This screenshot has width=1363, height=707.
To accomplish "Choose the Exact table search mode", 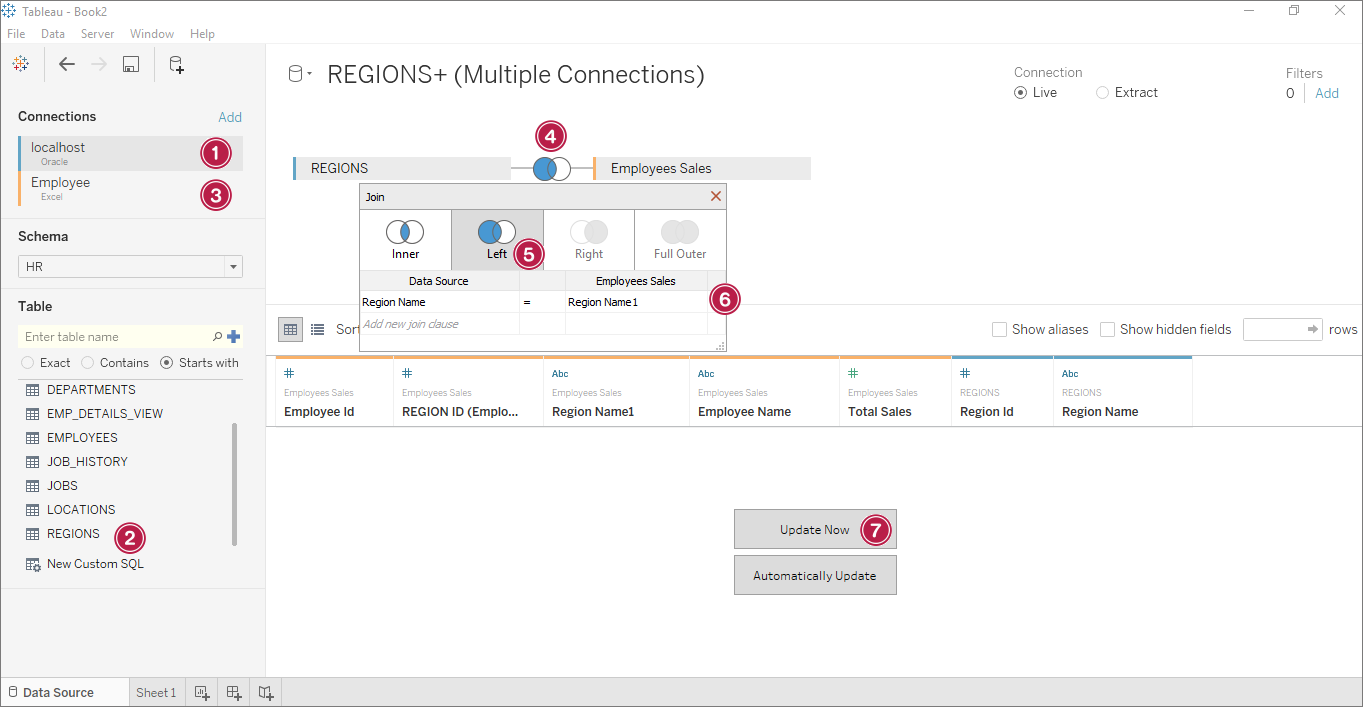I will coord(28,363).
